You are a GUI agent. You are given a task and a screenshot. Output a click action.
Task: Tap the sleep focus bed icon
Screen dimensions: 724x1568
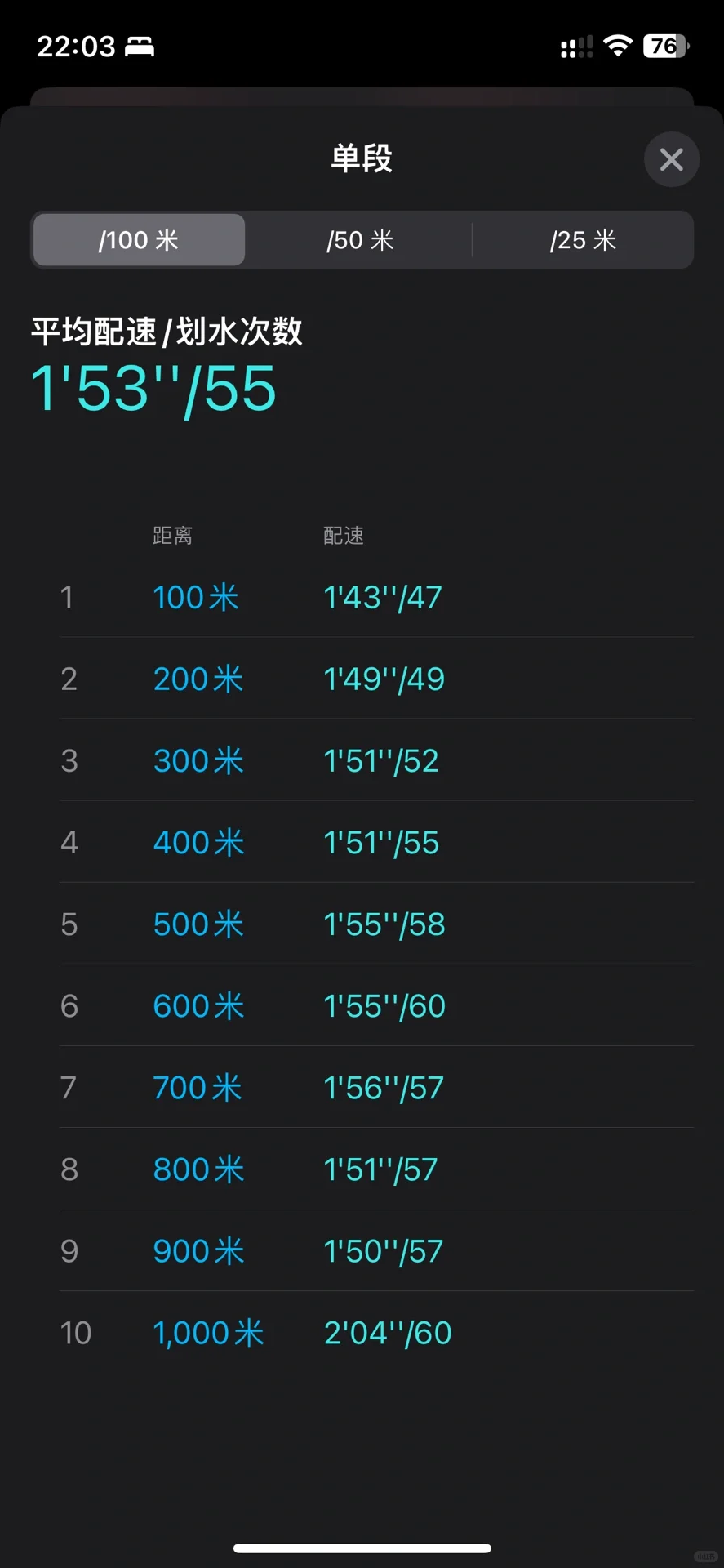point(140,47)
